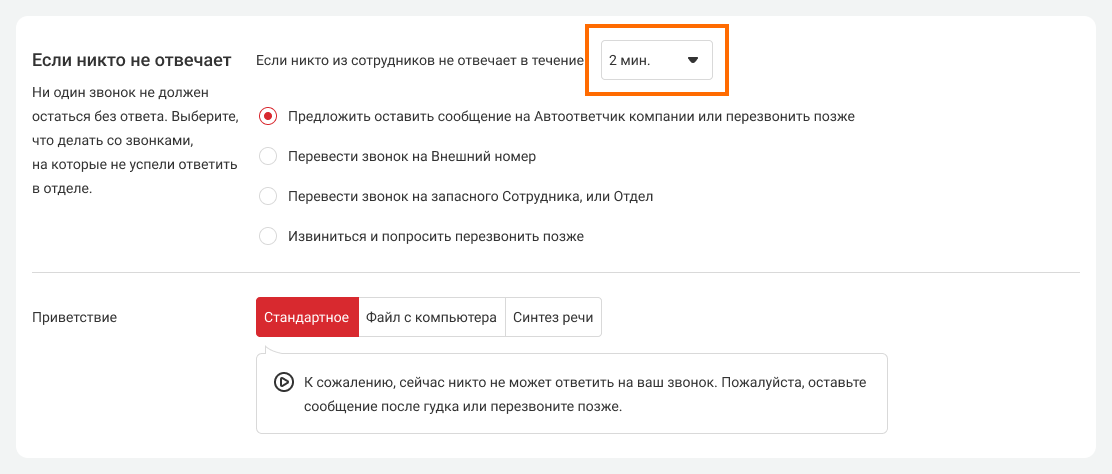This screenshot has height=474, width=1112.
Task: Click the greeting text starting "К сожалению"
Action: pyautogui.click(x=584, y=394)
